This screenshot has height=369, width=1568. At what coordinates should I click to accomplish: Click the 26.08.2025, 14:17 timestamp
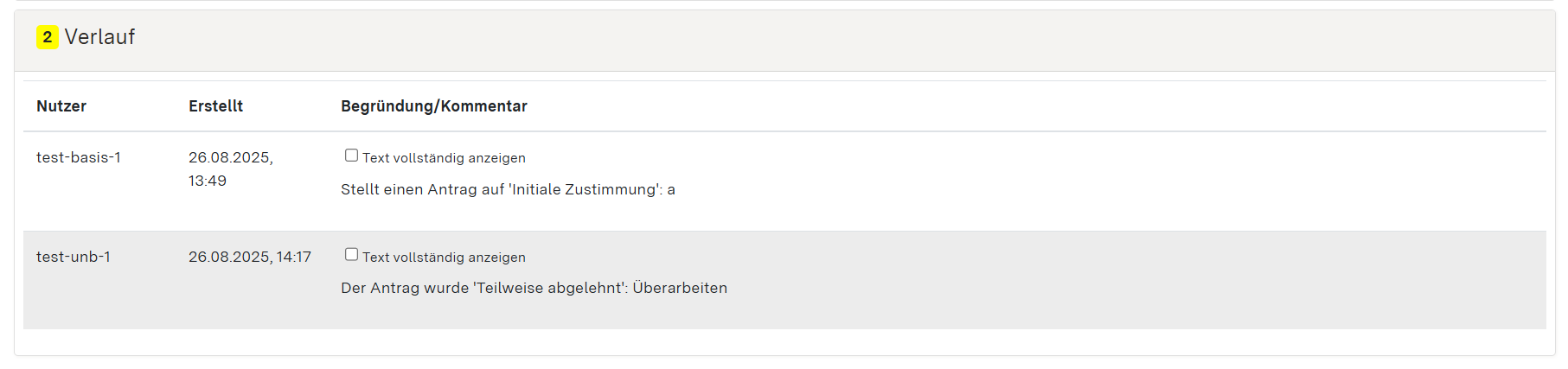click(250, 257)
